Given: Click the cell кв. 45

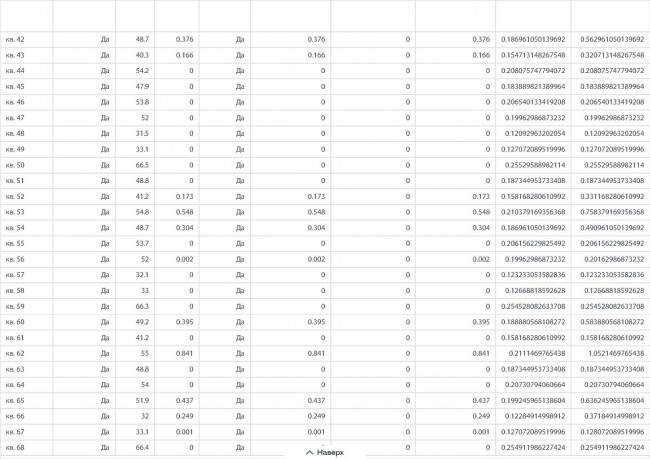Looking at the screenshot, I should coord(15,87).
